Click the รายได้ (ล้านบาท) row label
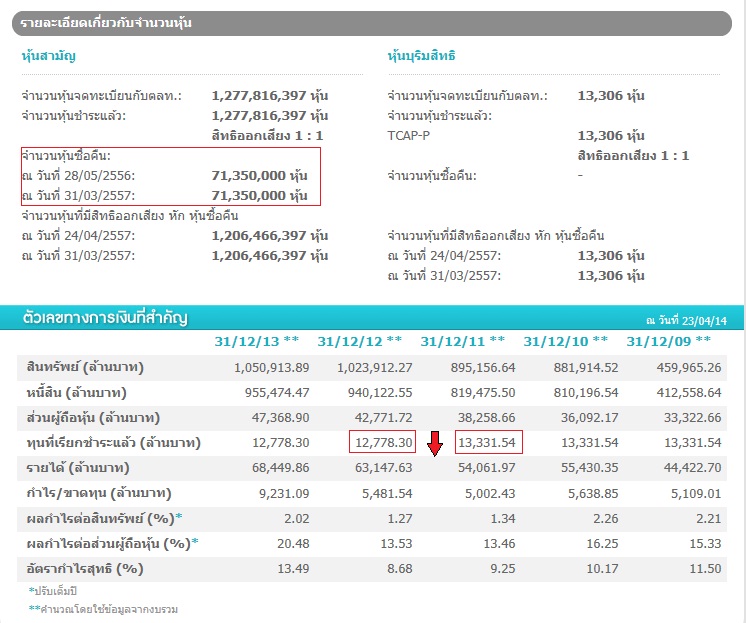Image resolution: width=746 pixels, height=623 pixels. (78, 468)
